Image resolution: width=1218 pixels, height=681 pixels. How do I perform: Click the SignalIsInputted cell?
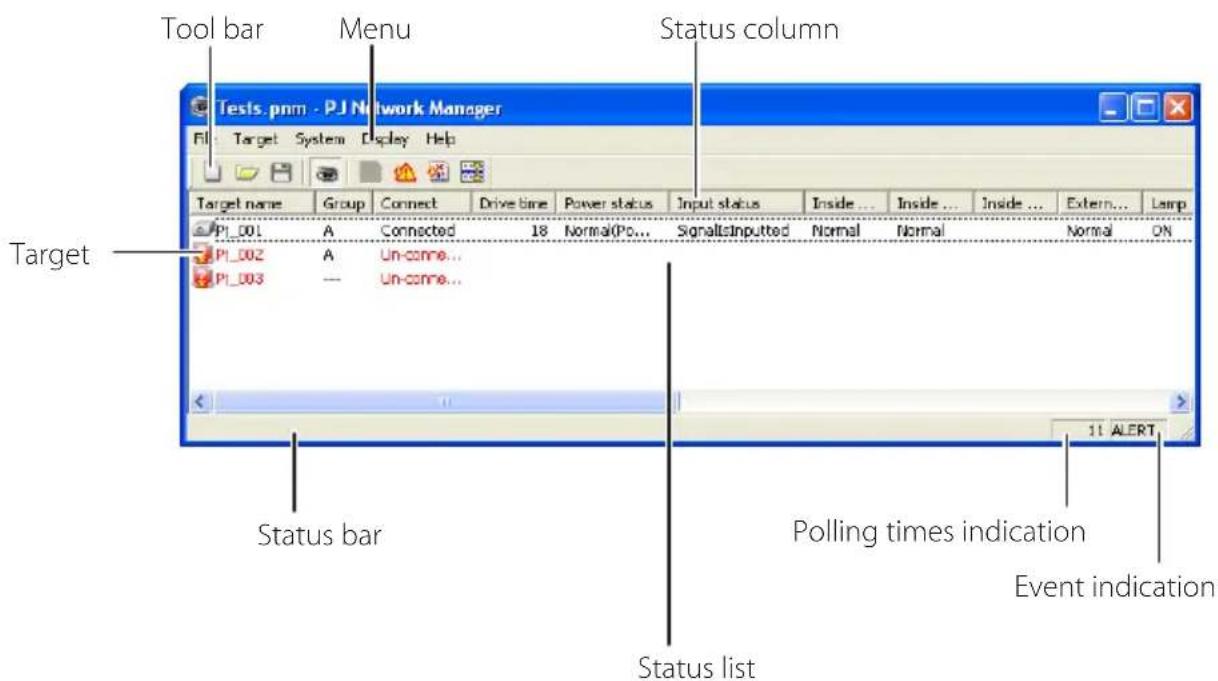(x=732, y=230)
